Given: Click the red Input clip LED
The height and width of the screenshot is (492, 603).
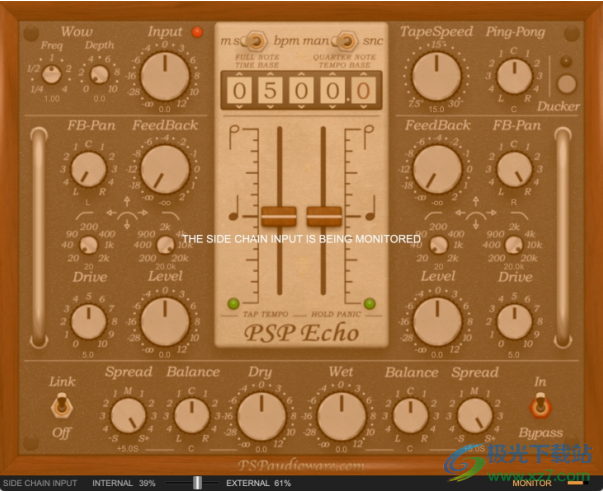Looking at the screenshot, I should (x=197, y=32).
